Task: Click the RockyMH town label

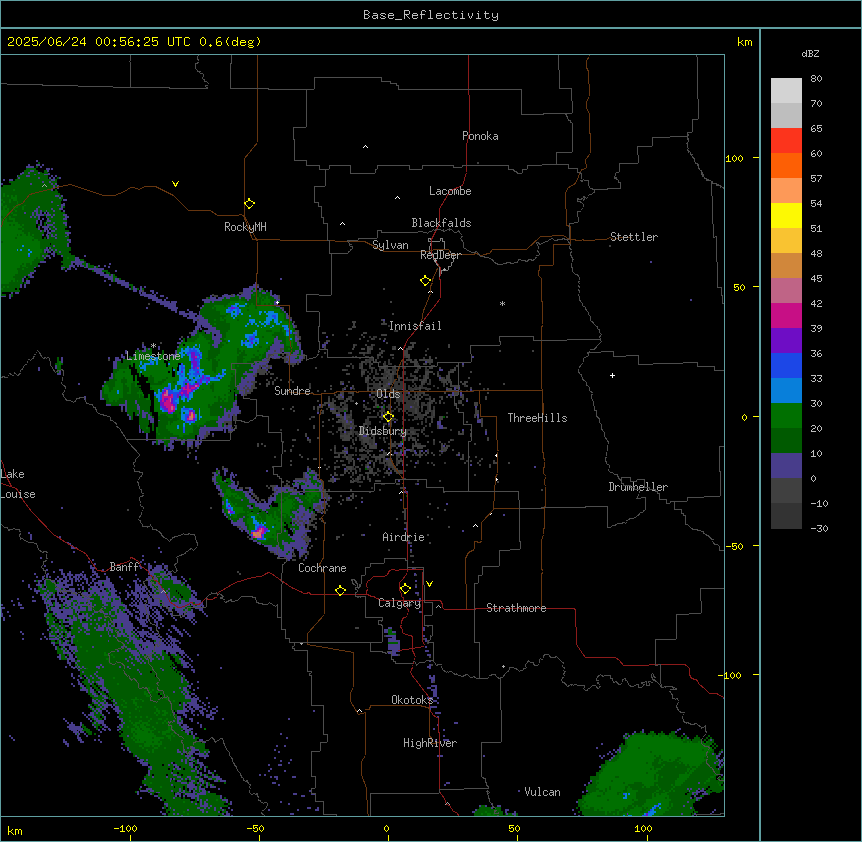Action: 245,227
